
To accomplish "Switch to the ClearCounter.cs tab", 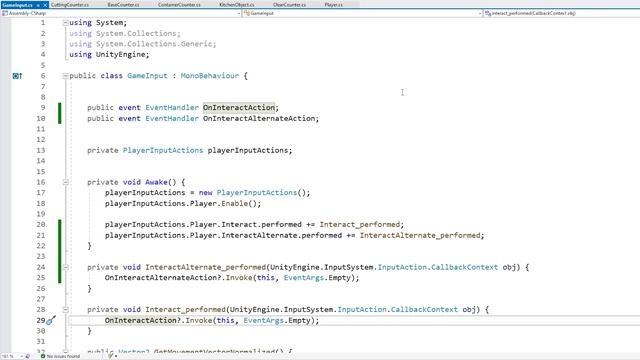I will [x=289, y=5].
